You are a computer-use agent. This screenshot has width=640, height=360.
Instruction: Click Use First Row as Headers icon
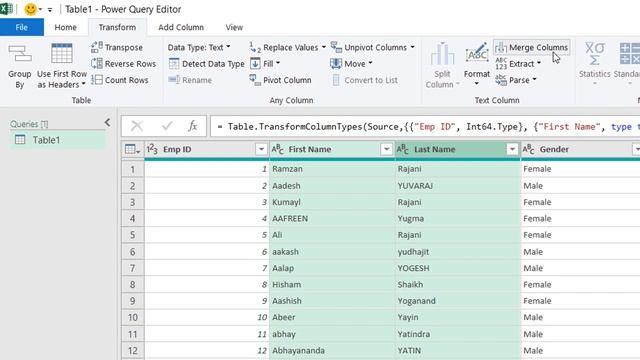click(x=62, y=54)
